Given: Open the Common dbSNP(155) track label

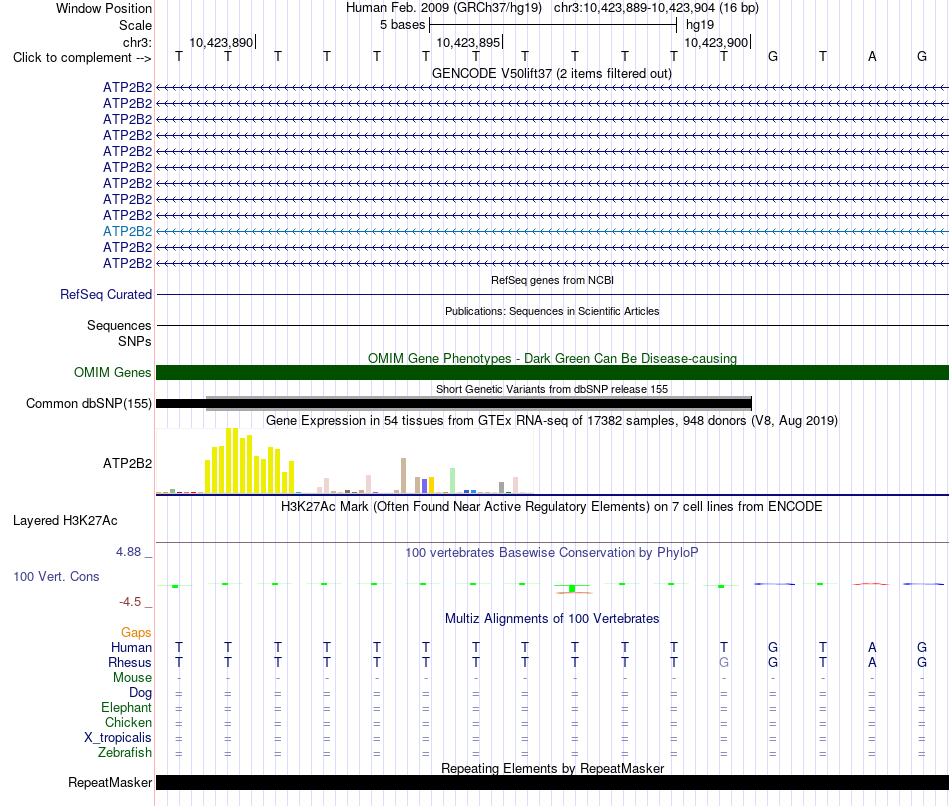Looking at the screenshot, I should pyautogui.click(x=89, y=404).
